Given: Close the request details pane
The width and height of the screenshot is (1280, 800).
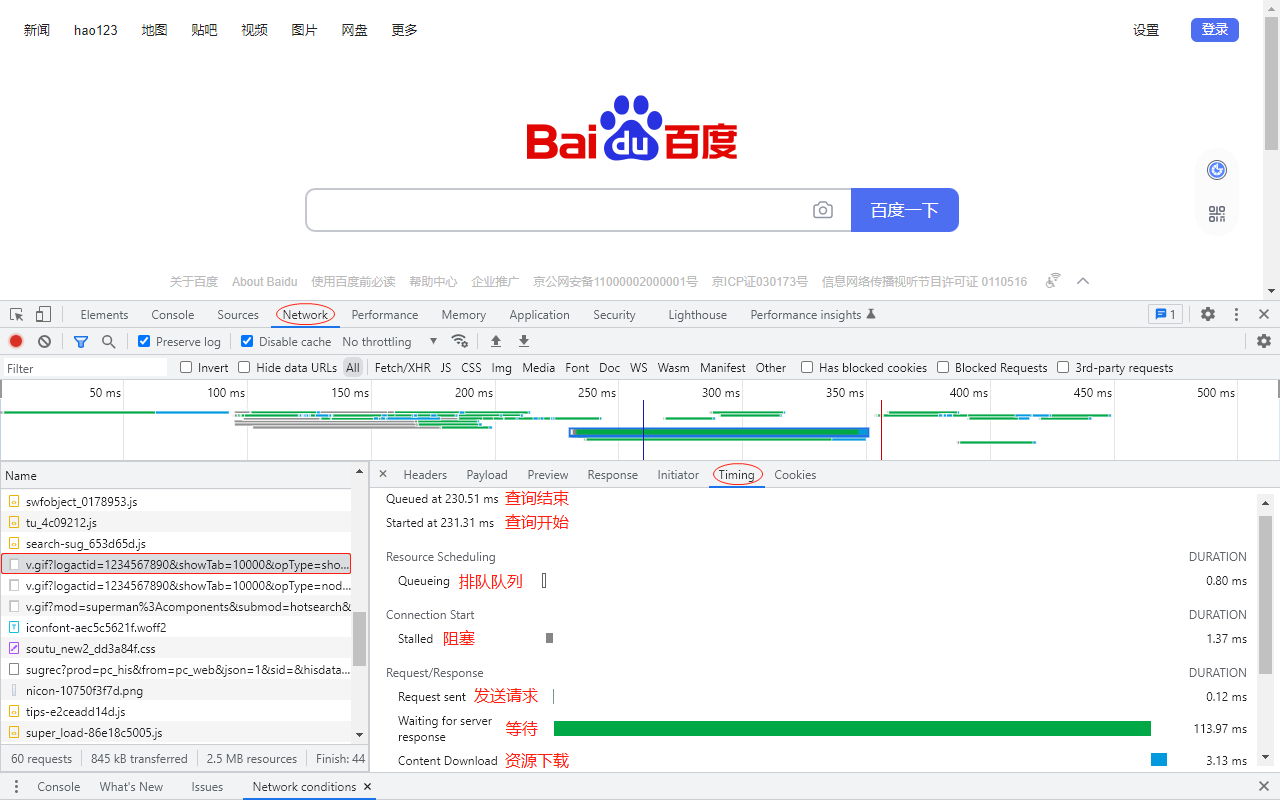Looking at the screenshot, I should [383, 474].
